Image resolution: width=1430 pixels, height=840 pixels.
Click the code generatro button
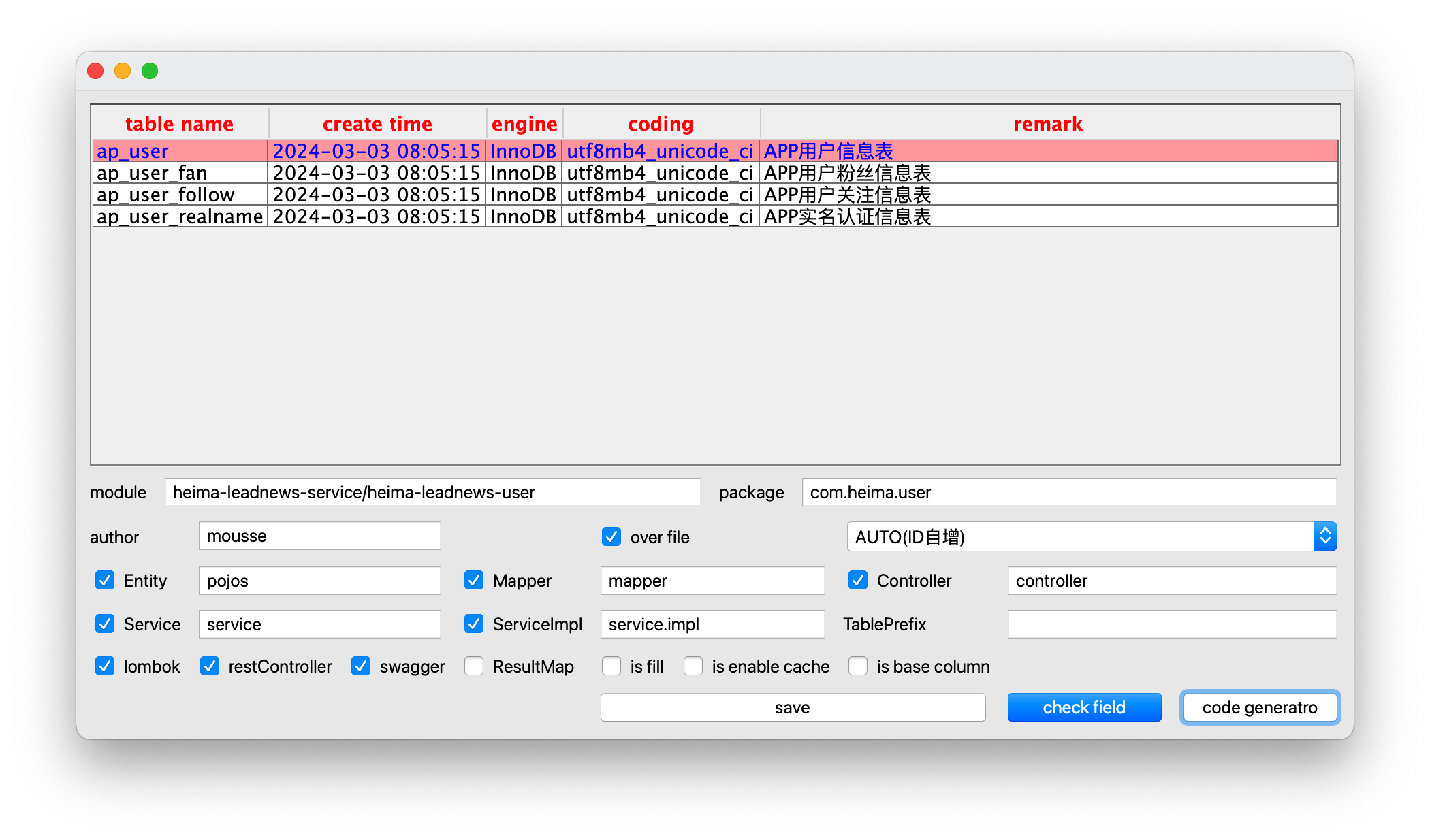coord(1260,707)
